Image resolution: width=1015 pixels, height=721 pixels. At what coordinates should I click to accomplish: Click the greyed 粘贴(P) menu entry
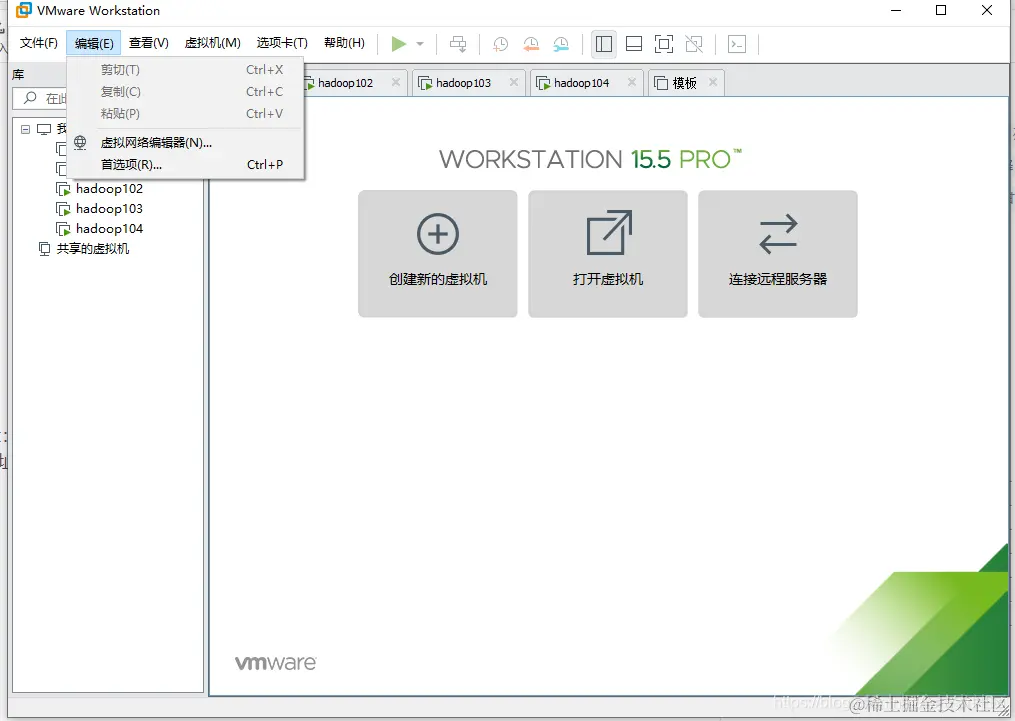[x=185, y=114]
